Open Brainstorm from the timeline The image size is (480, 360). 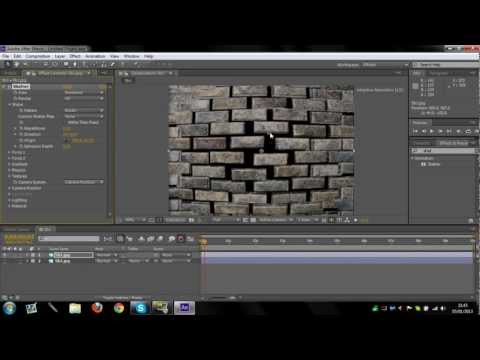[x=172, y=239]
